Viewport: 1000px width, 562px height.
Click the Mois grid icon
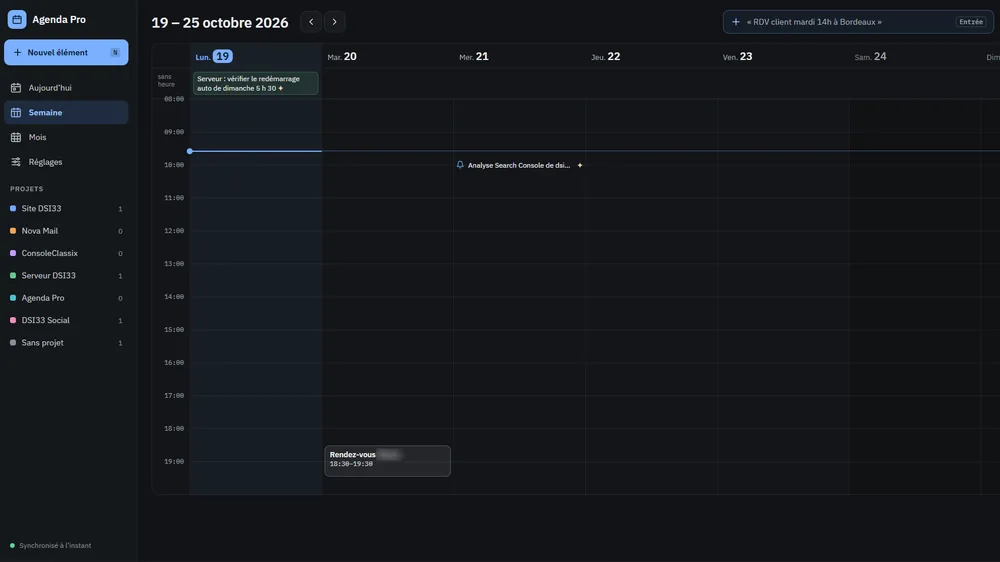click(x=16, y=137)
